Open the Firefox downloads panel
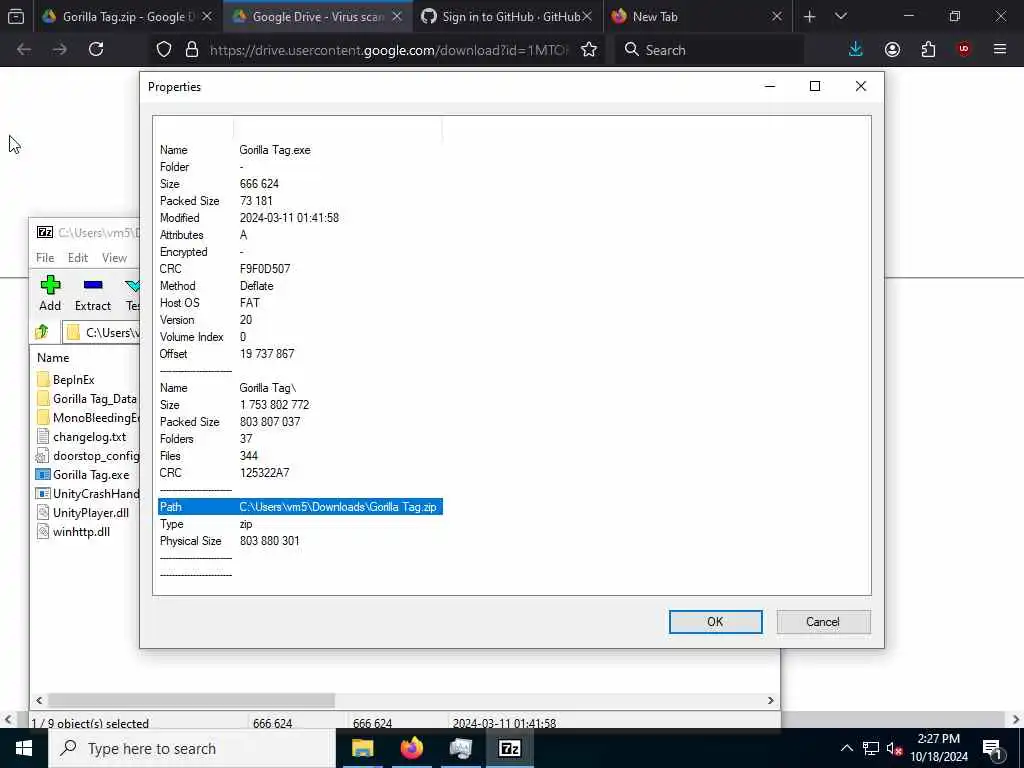This screenshot has width=1024, height=768. [856, 50]
